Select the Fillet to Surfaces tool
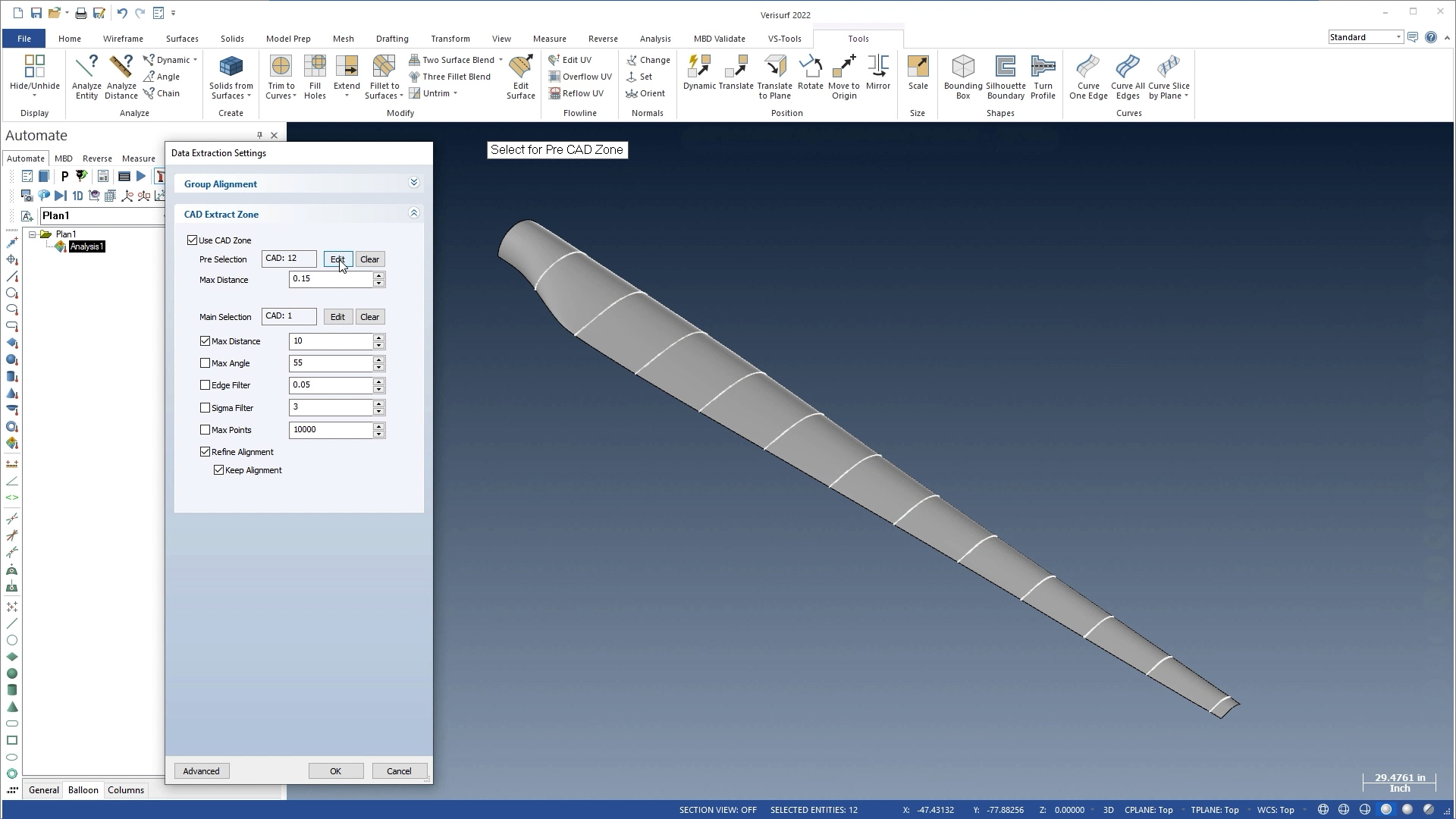The width and height of the screenshot is (1456, 819). (x=384, y=76)
